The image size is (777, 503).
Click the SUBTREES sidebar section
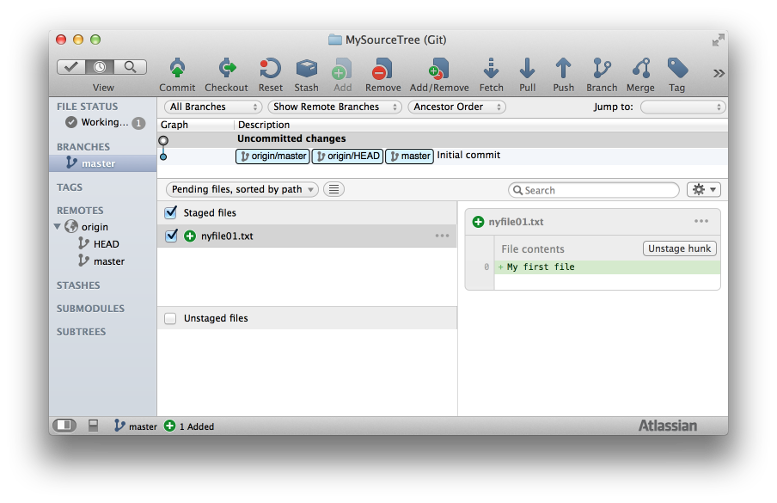pos(81,332)
